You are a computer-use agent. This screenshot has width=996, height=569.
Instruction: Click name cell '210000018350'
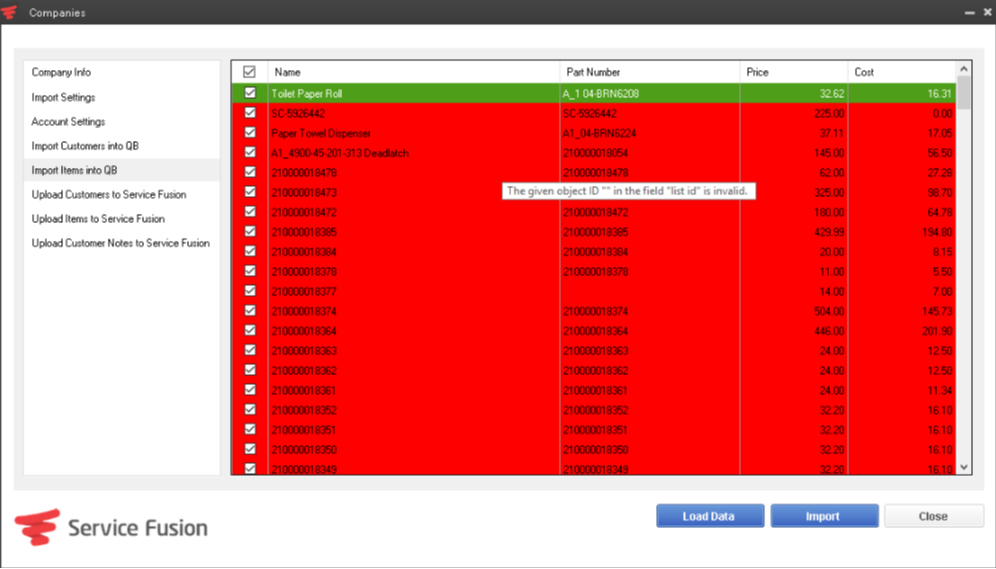point(414,450)
